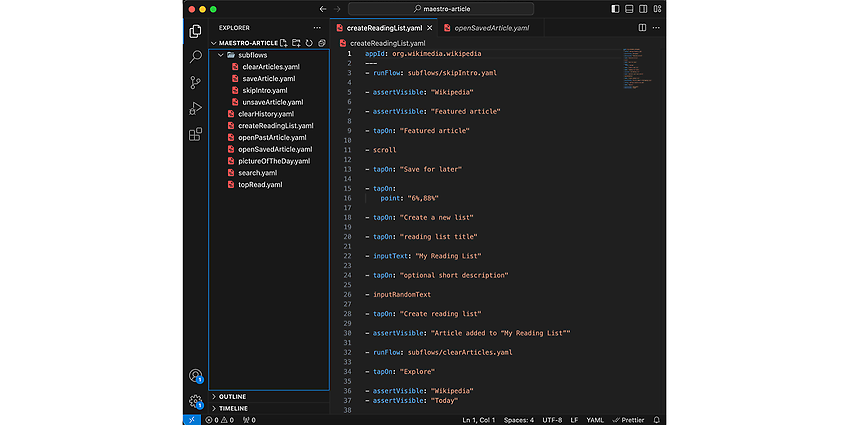
Task: Open the Search view in the activity bar
Action: (x=195, y=57)
